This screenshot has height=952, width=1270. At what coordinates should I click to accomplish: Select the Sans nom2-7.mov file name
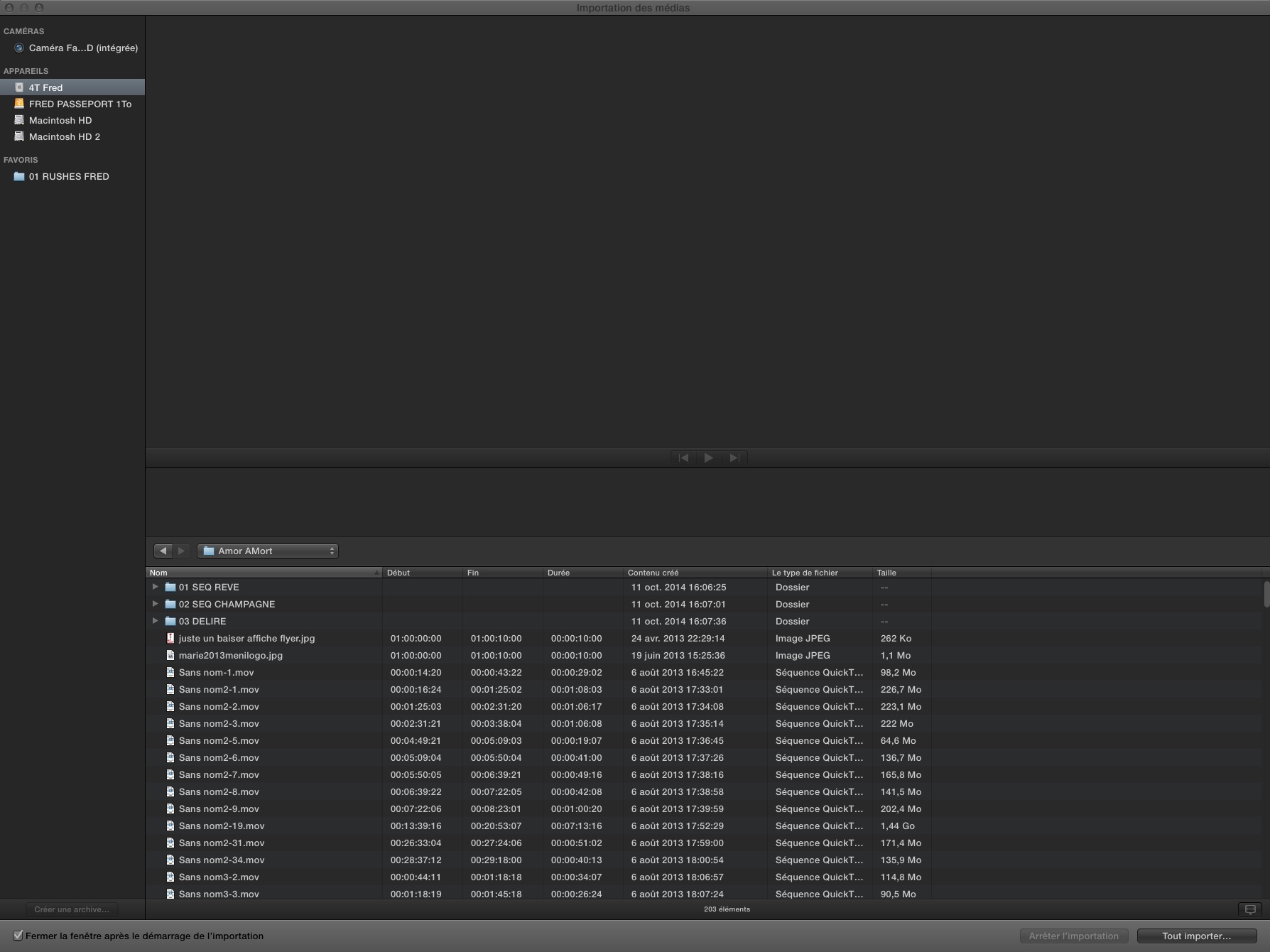[x=219, y=774]
